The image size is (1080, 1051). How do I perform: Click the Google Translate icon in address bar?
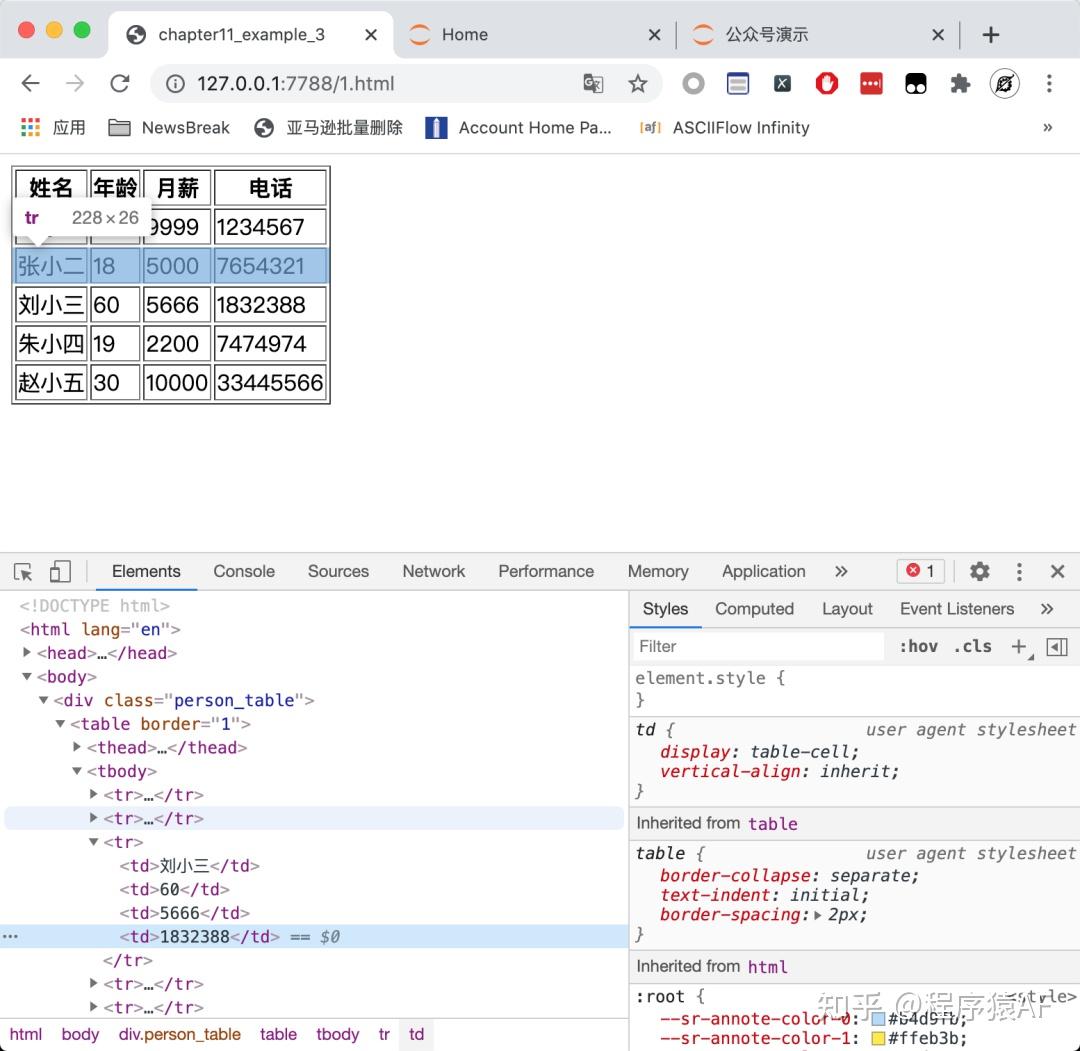click(593, 85)
